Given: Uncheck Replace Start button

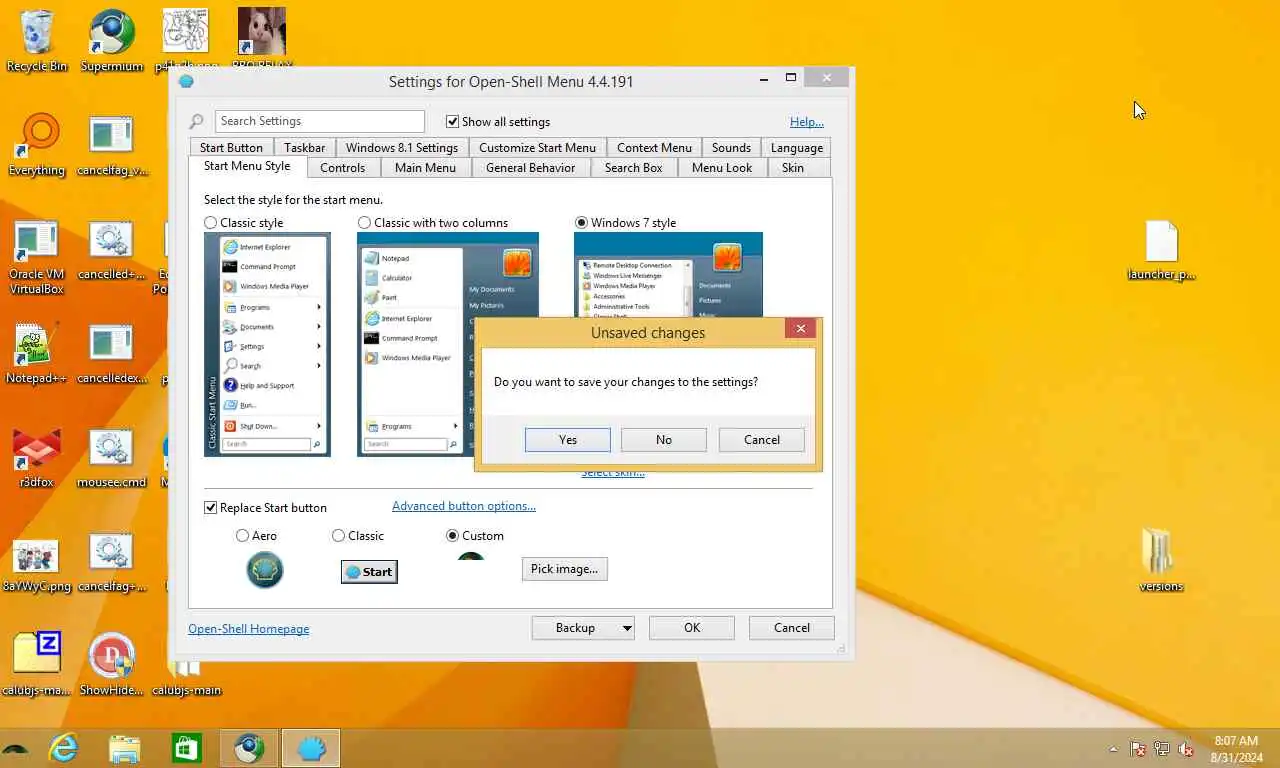Looking at the screenshot, I should (x=211, y=508).
